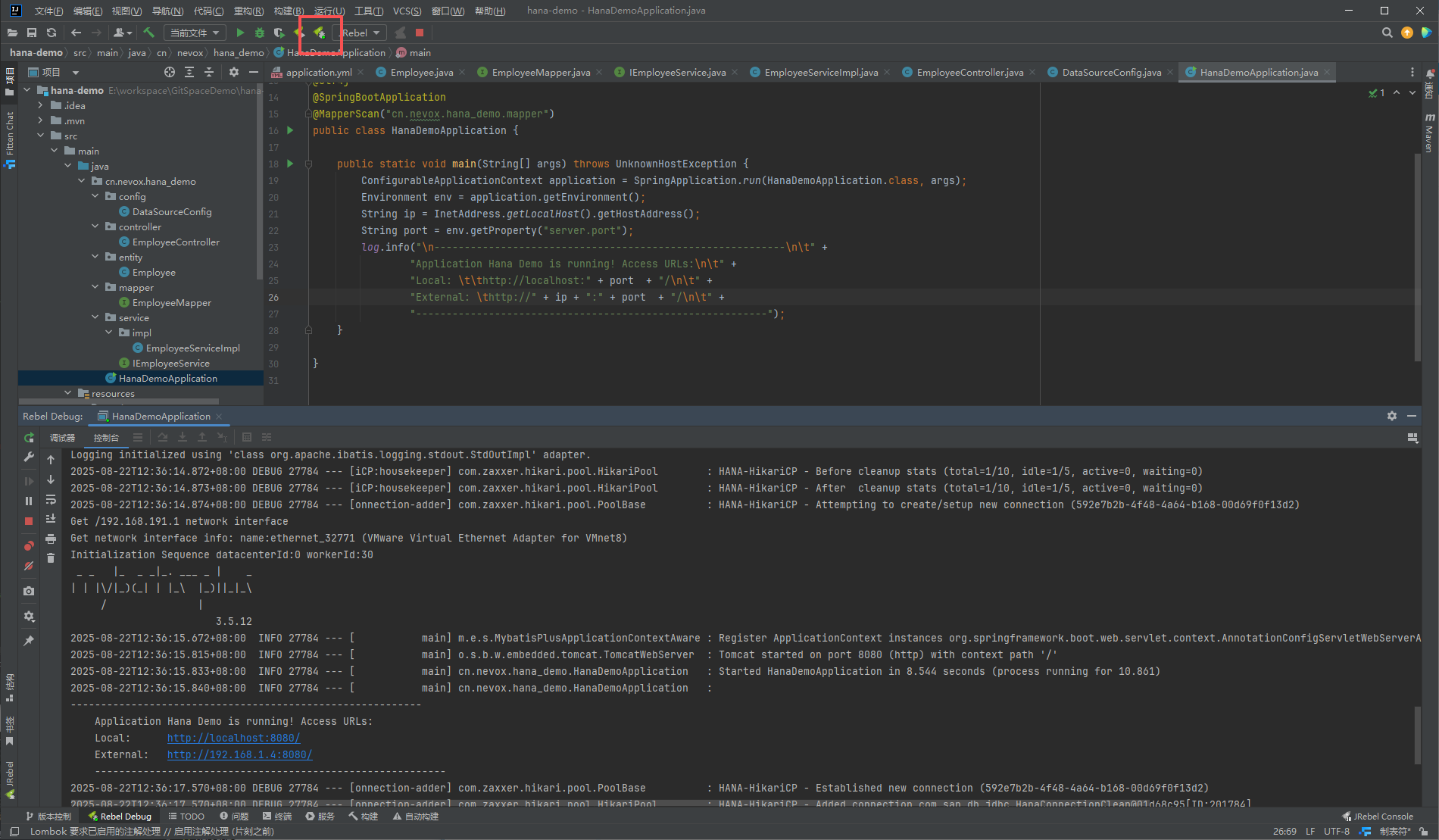Toggle the Fitten Chat side panel
Image resolution: width=1439 pixels, height=840 pixels.
(x=9, y=139)
